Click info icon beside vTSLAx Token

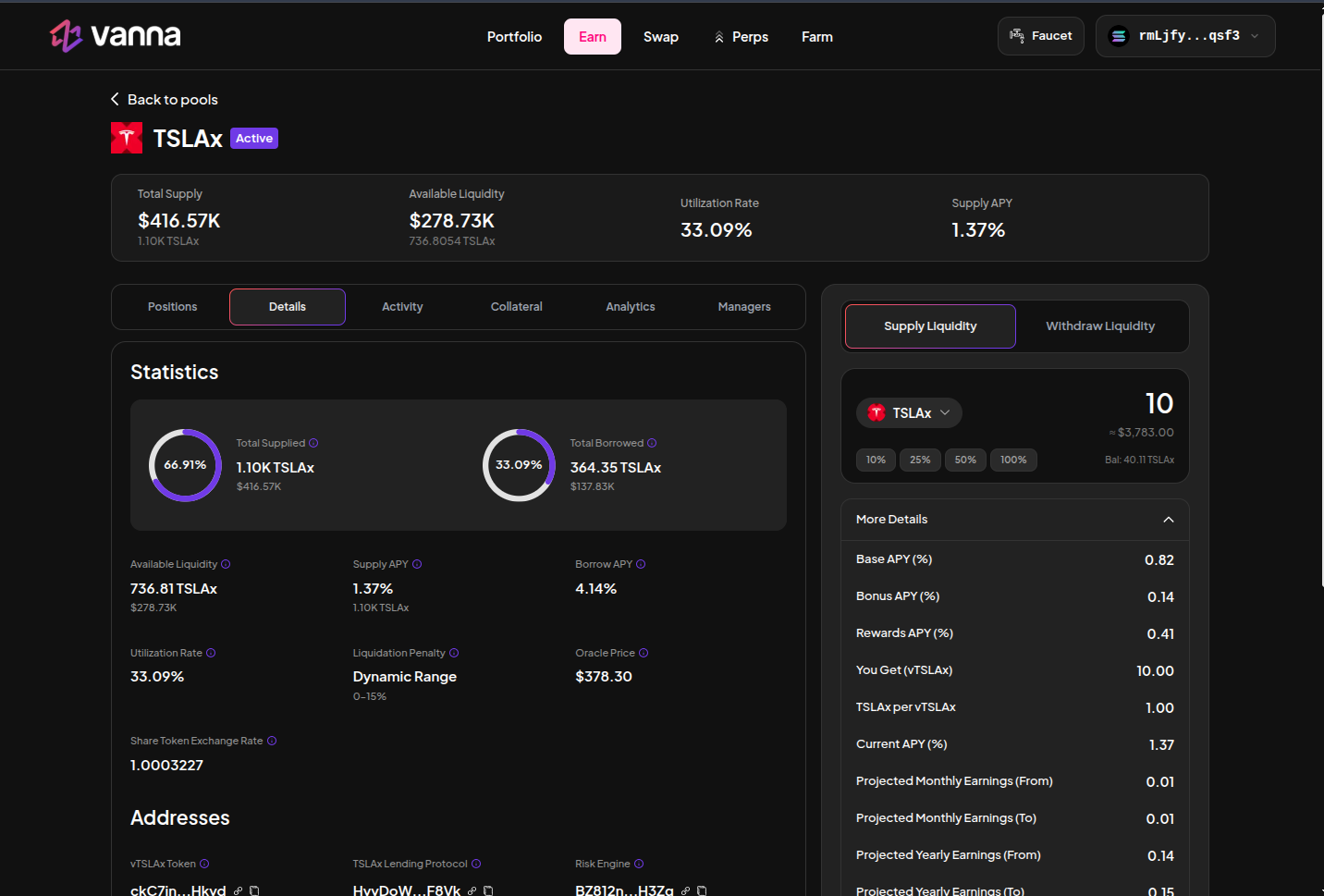204,864
